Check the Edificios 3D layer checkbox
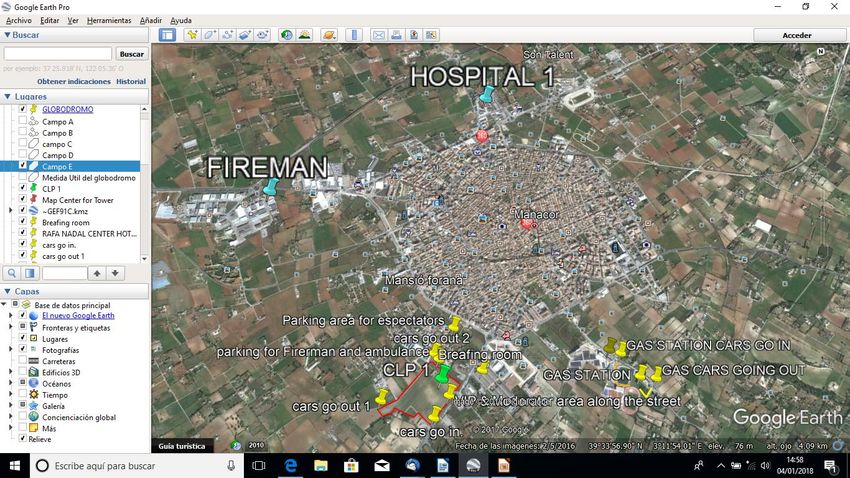 pos(22,372)
